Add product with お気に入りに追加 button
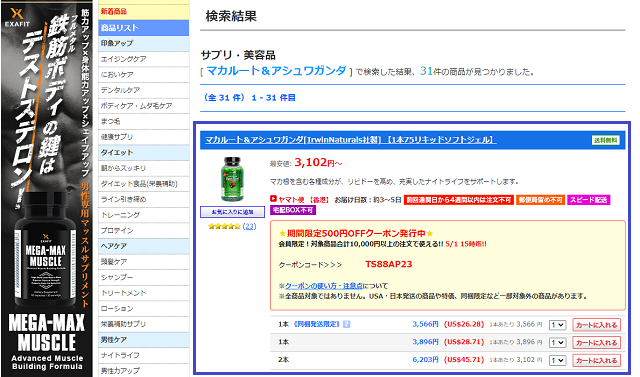The height and width of the screenshot is (377, 640). click(232, 212)
